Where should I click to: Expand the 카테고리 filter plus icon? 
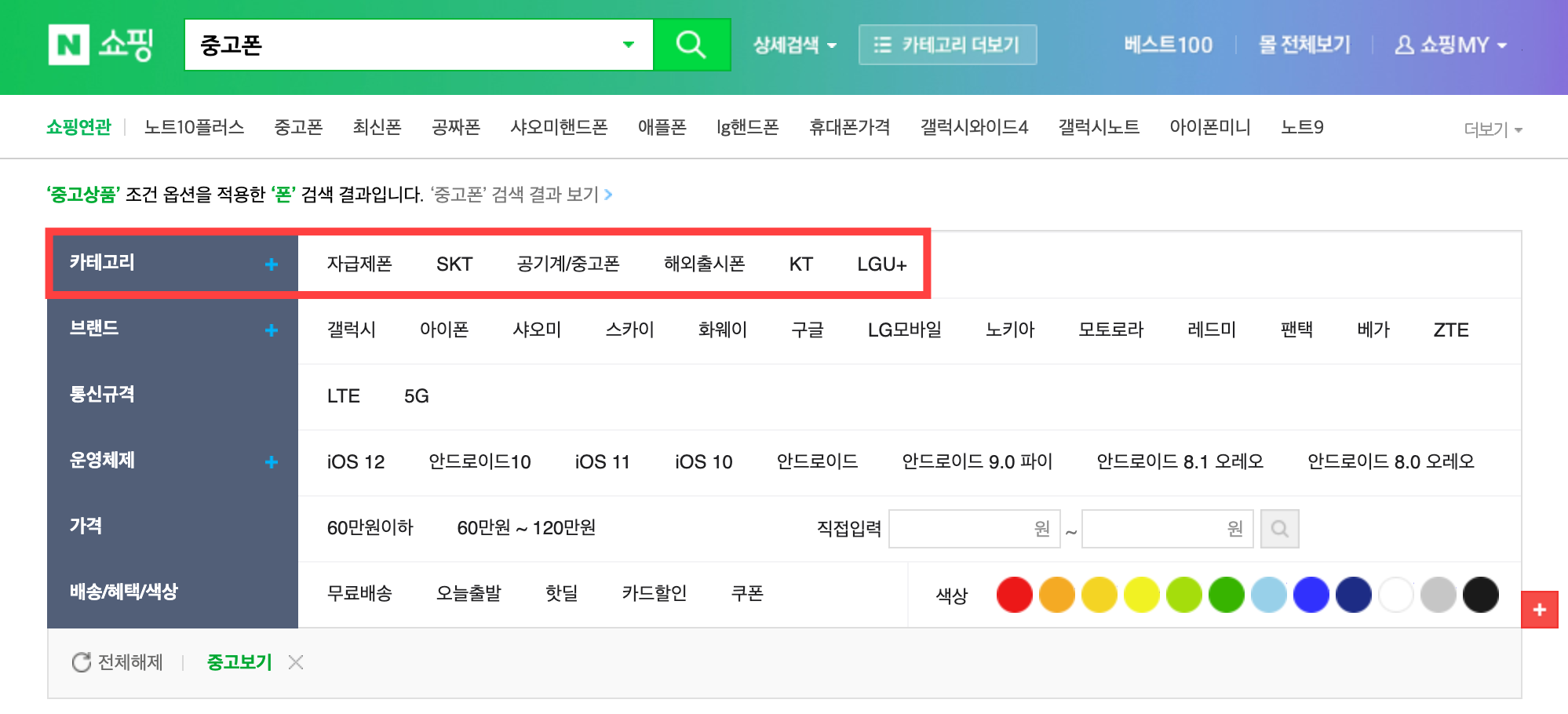tap(272, 264)
